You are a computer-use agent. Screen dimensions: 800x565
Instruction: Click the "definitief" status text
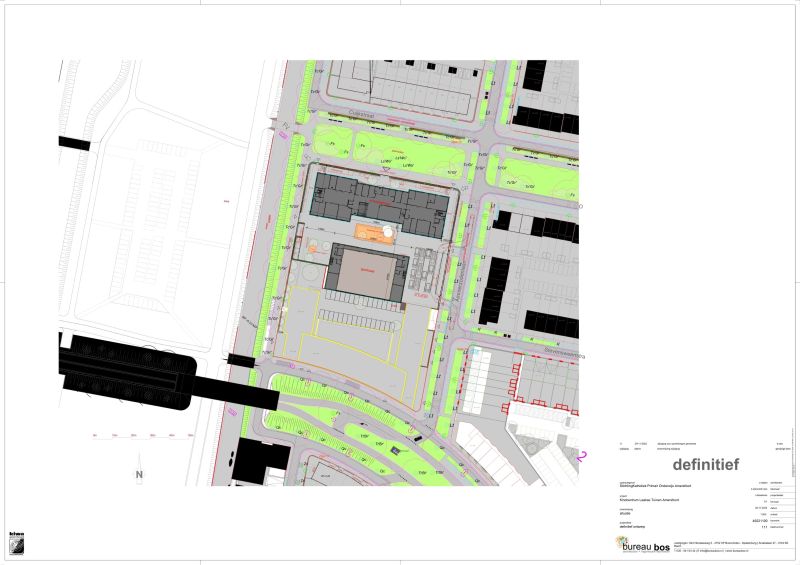[706, 464]
